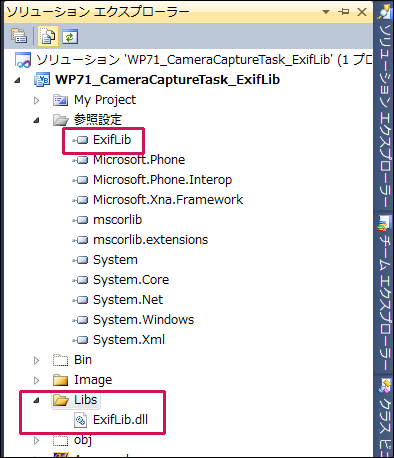Image resolution: width=394 pixels, height=458 pixels.
Task: Select the Bin folder
Action: pos(83,360)
